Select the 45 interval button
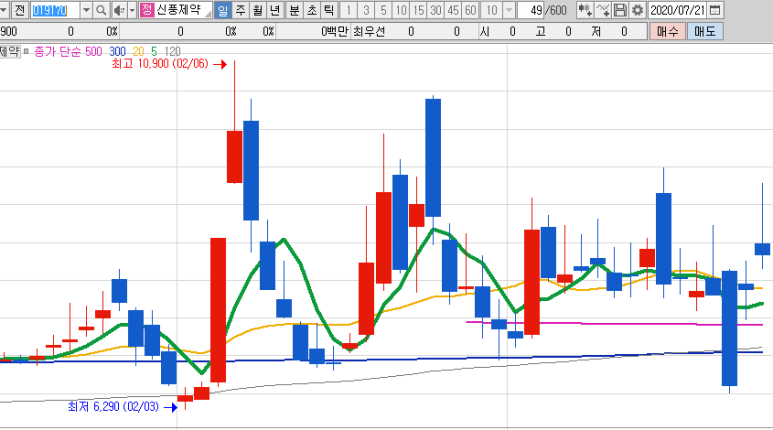This screenshot has height=430, width=773. point(454,10)
